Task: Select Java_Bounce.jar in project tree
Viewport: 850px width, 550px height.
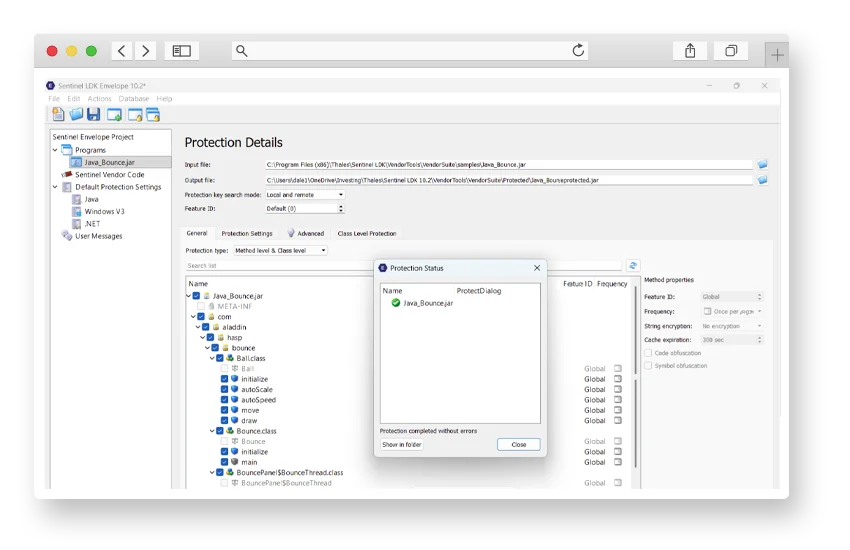Action: [x=109, y=162]
